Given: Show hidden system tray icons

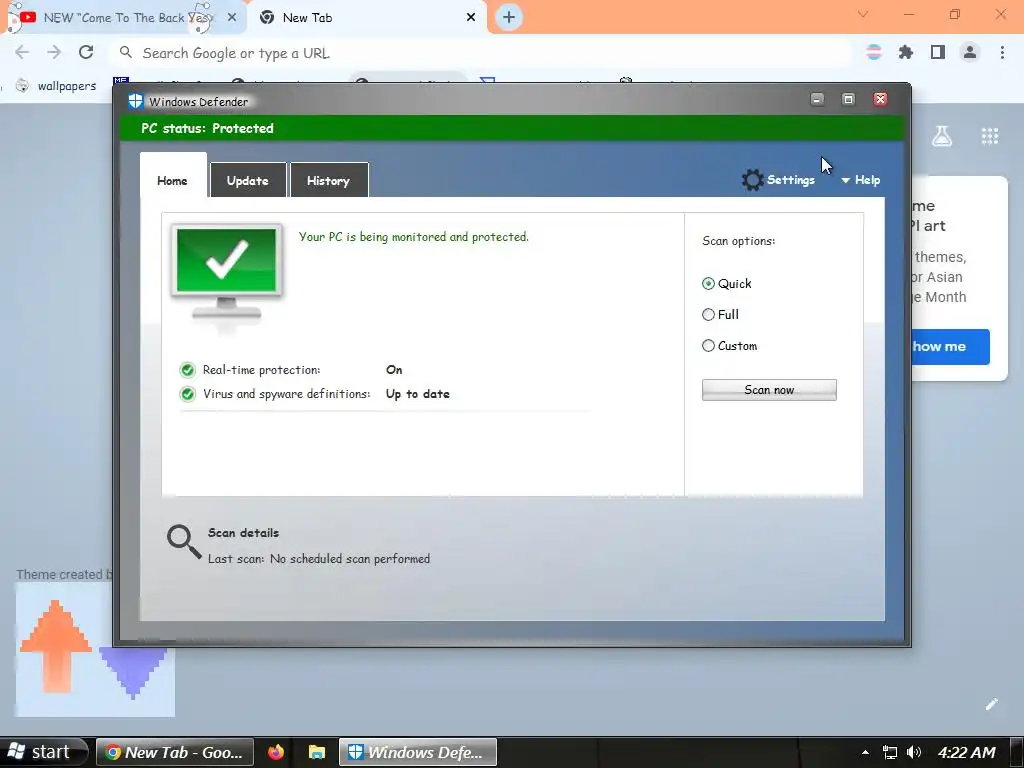Looking at the screenshot, I should click(x=865, y=752).
